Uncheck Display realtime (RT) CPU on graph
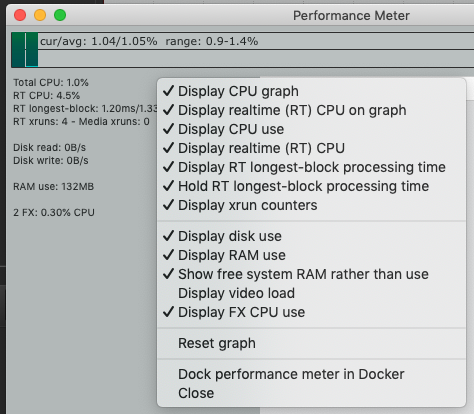Viewport: 474px width, 414px height. click(x=311, y=110)
